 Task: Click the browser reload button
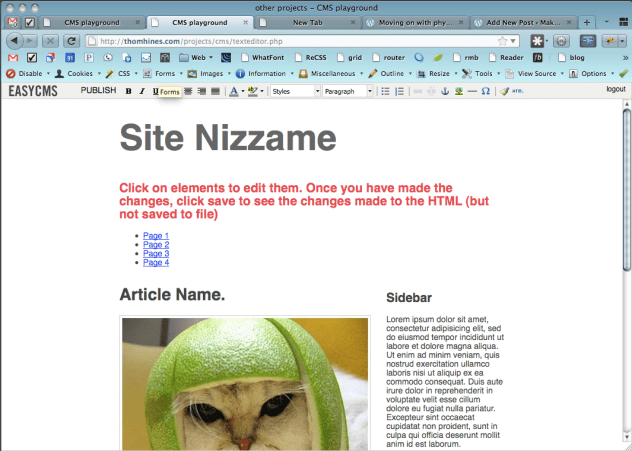(72, 41)
